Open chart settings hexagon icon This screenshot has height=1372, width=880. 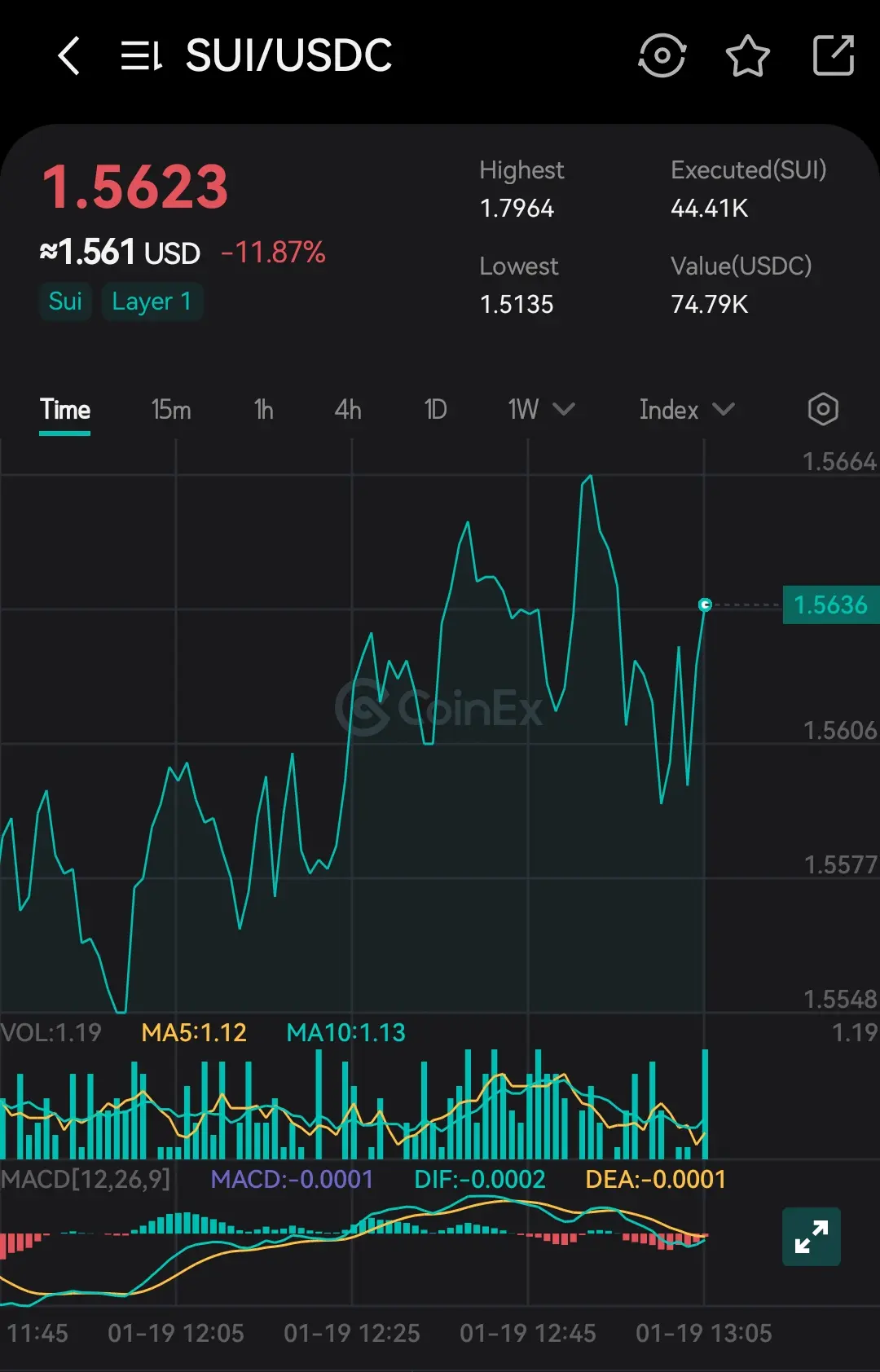click(823, 409)
